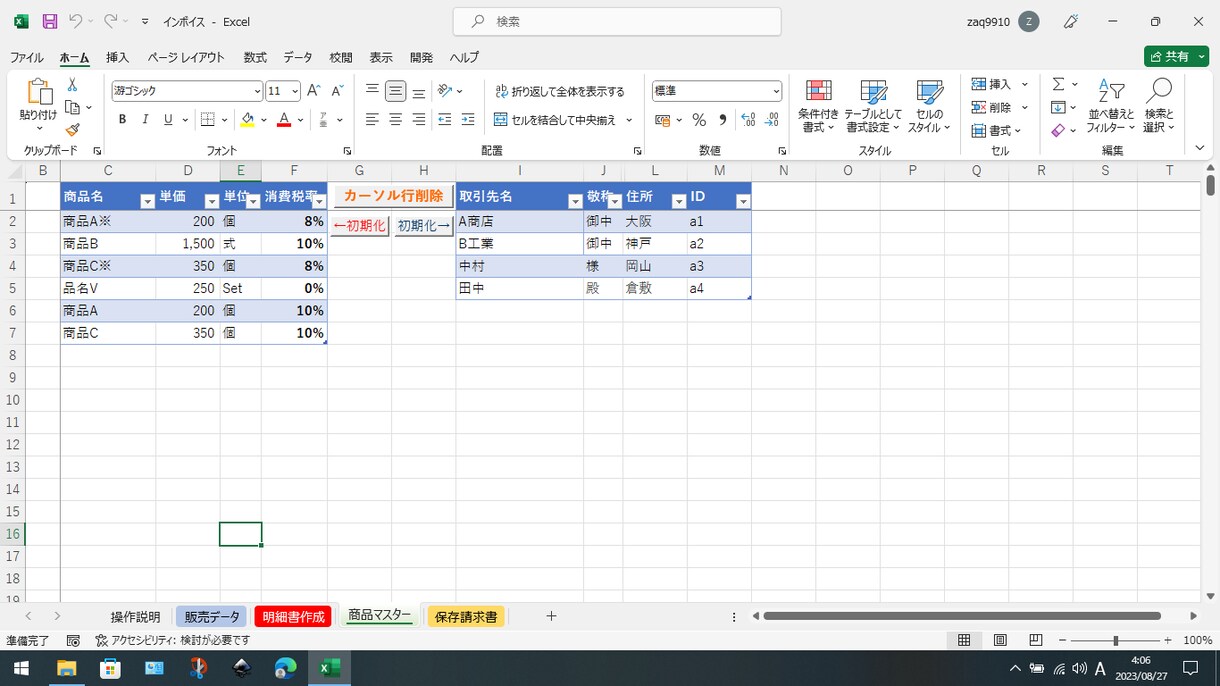Toggle underline formatting

point(168,120)
